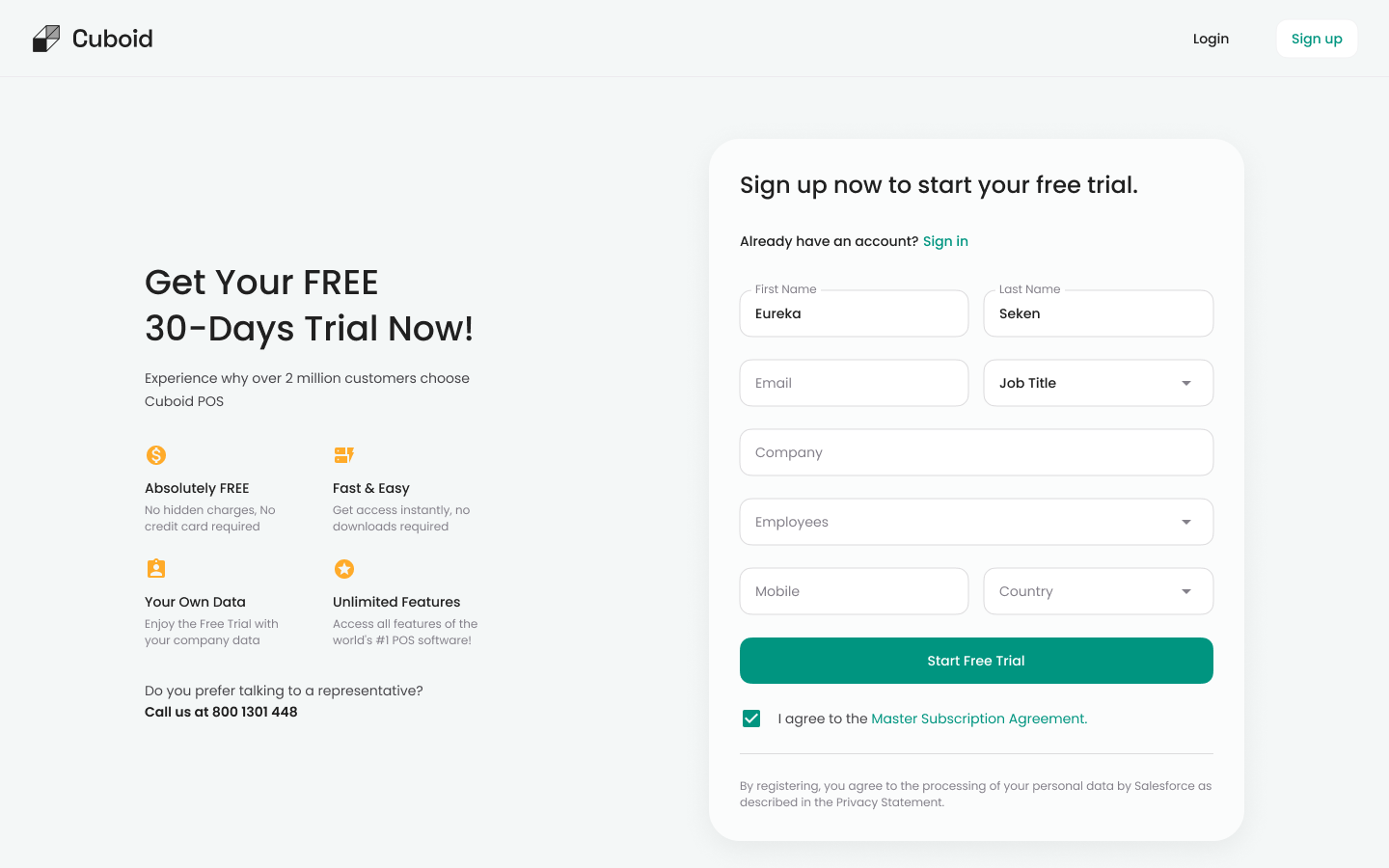Screen dimensions: 1389x868
Task: Open the Sign in link
Action: coord(945,241)
